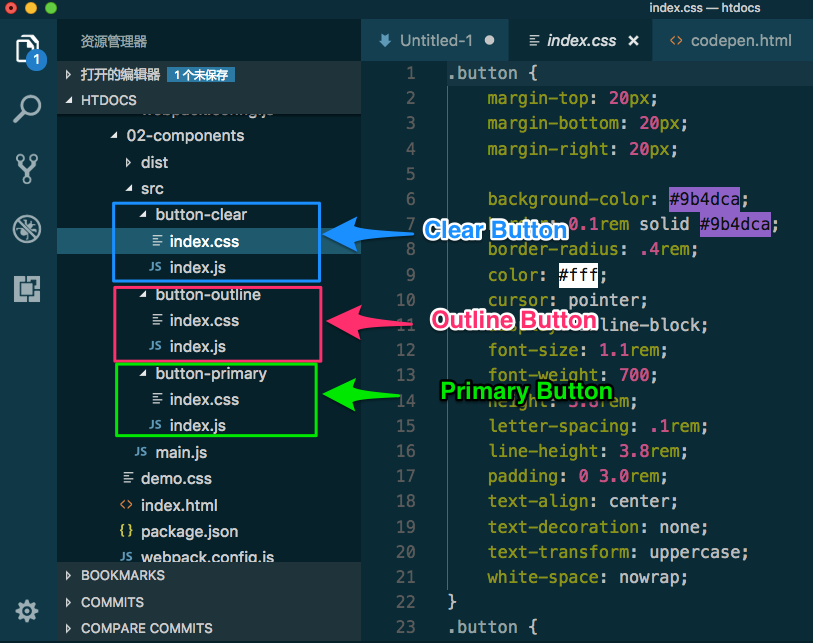
Task: Click line number 23 in gutter
Action: (405, 627)
